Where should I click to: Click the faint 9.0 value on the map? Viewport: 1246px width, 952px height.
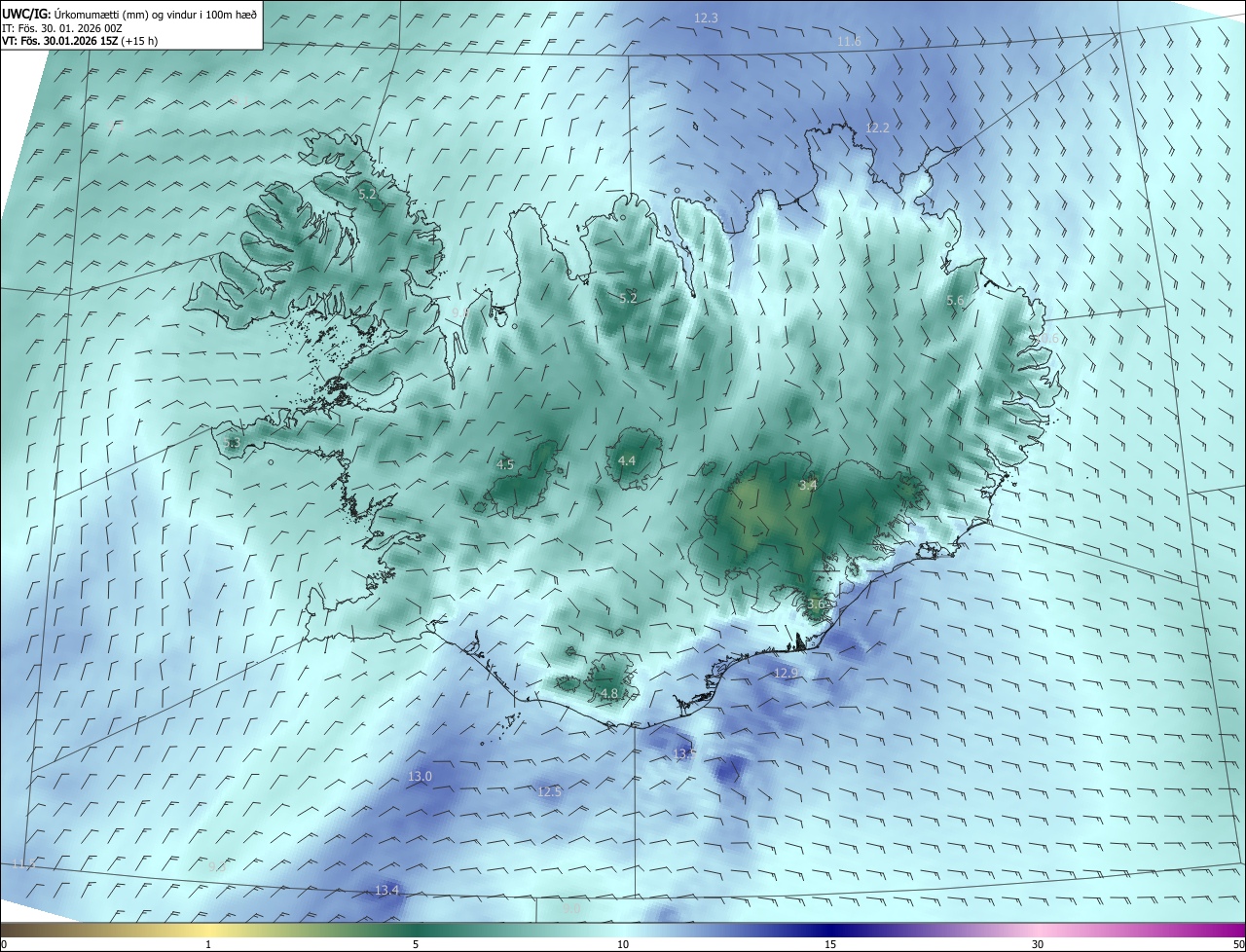tap(571, 908)
